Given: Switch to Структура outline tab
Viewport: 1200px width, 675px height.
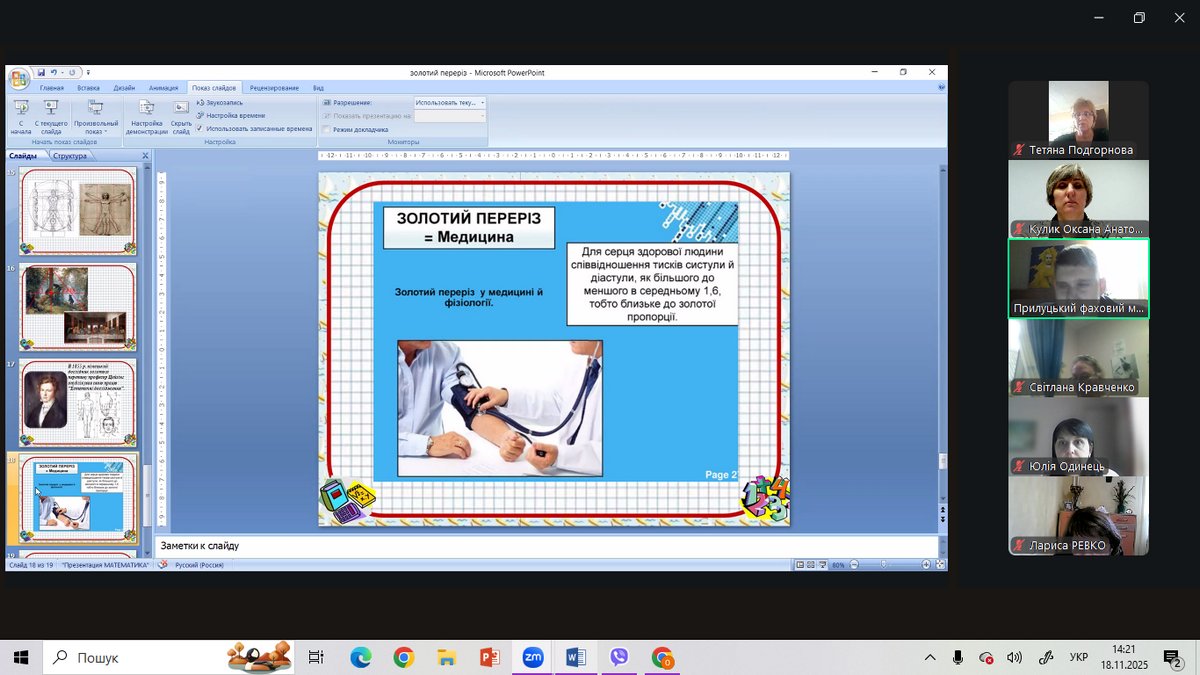Looking at the screenshot, I should [70, 156].
